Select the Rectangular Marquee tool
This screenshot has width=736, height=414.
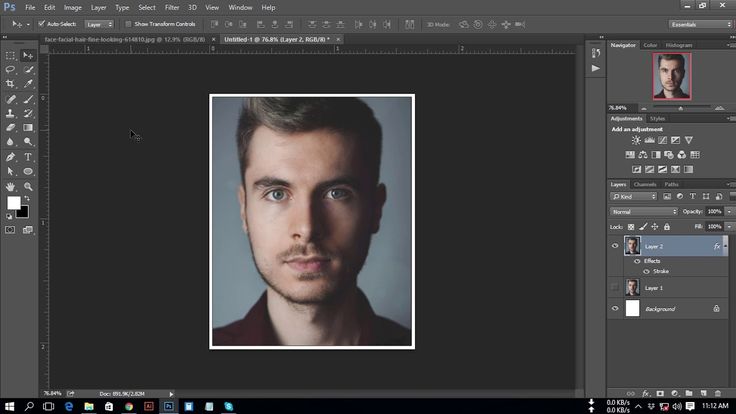coord(11,55)
